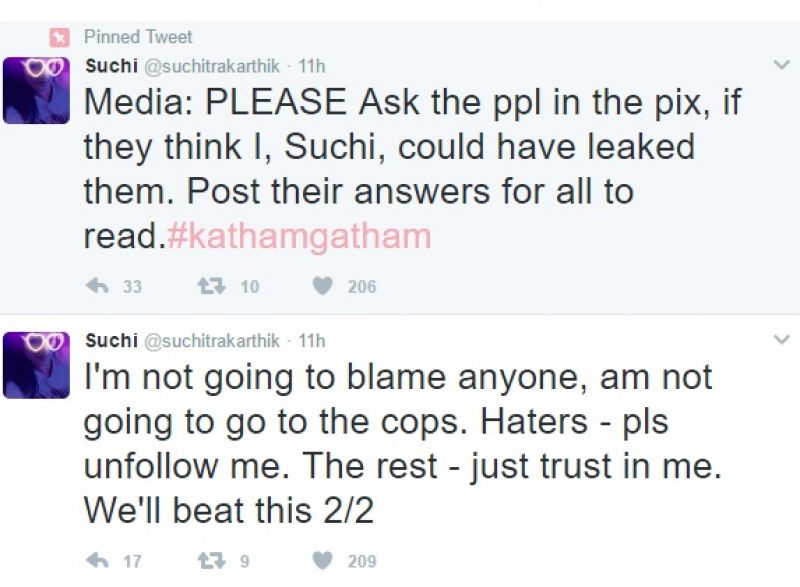This screenshot has width=800, height=587.
Task: Open Suchi's avatar on the second tweet
Action: (x=36, y=365)
